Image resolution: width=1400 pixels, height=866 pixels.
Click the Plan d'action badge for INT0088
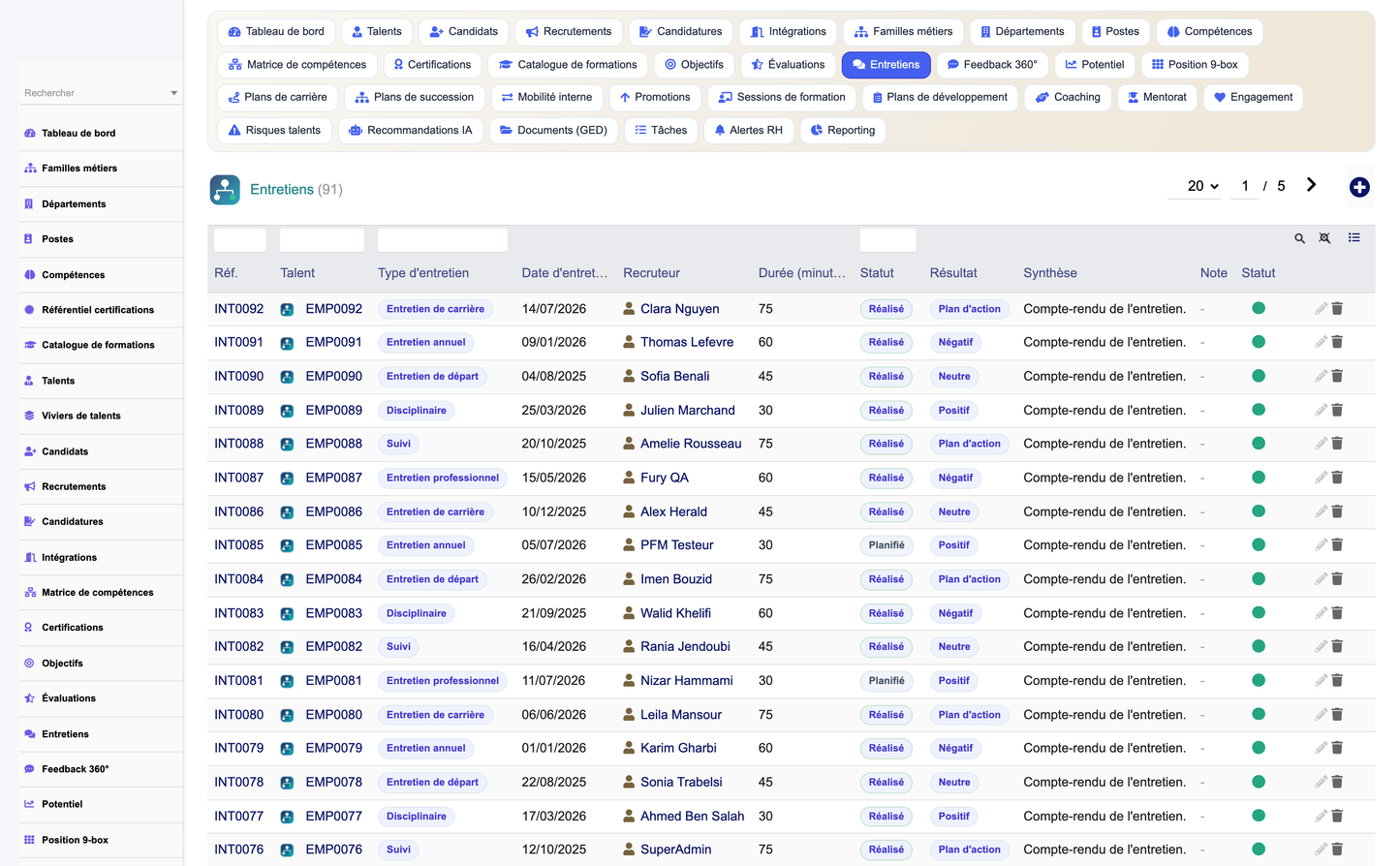coord(969,444)
